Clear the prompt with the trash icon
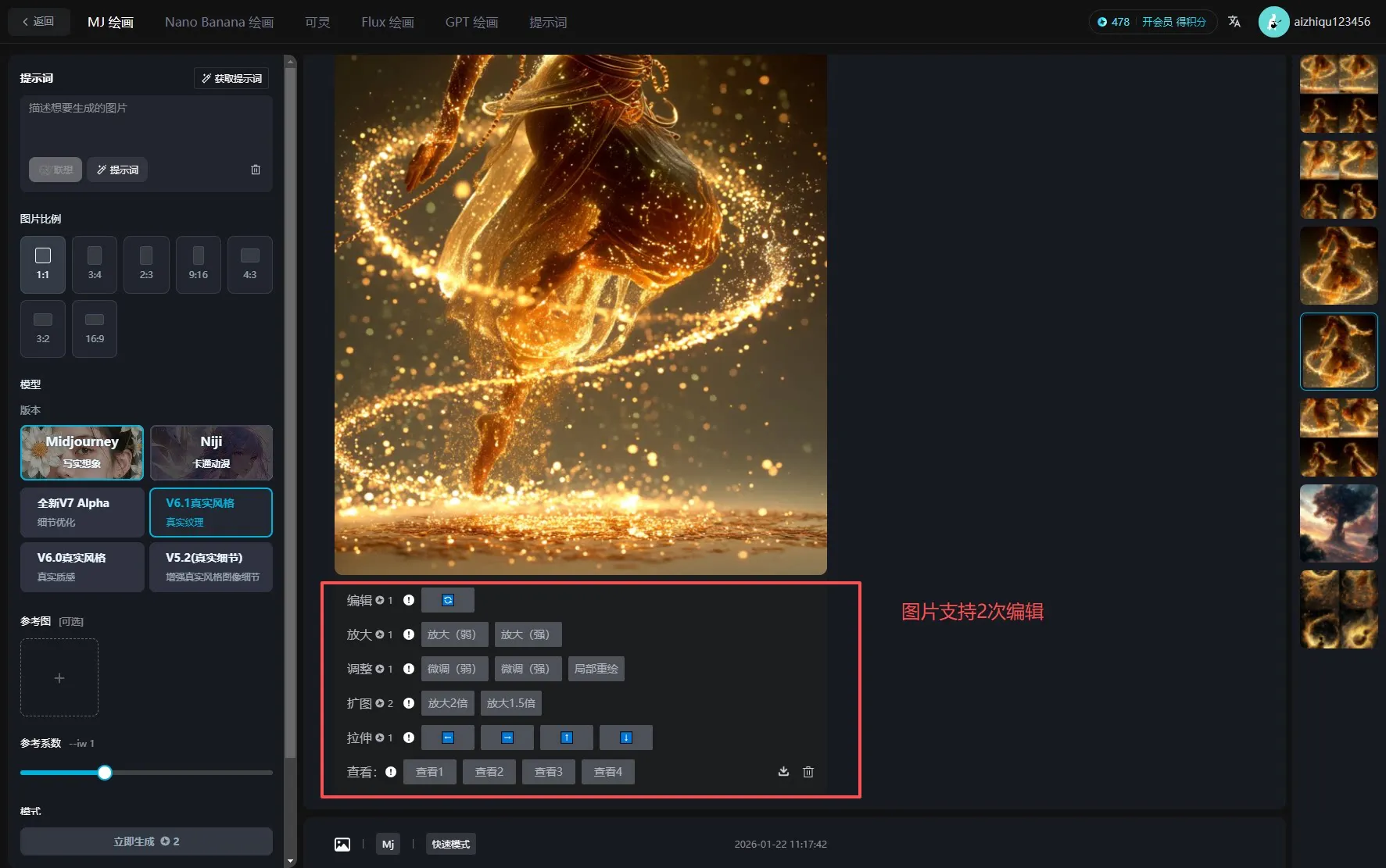The height and width of the screenshot is (868, 1386). click(x=256, y=170)
